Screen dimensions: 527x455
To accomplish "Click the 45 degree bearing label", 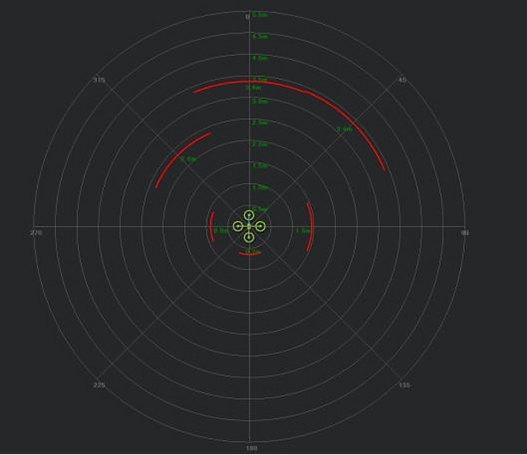I will [x=402, y=80].
